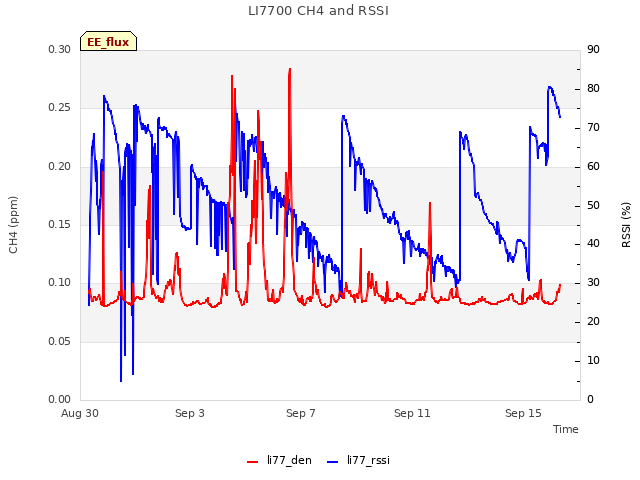Click the 0.00 left axis value
Screen dimensions: 640x480
pos(60,399)
